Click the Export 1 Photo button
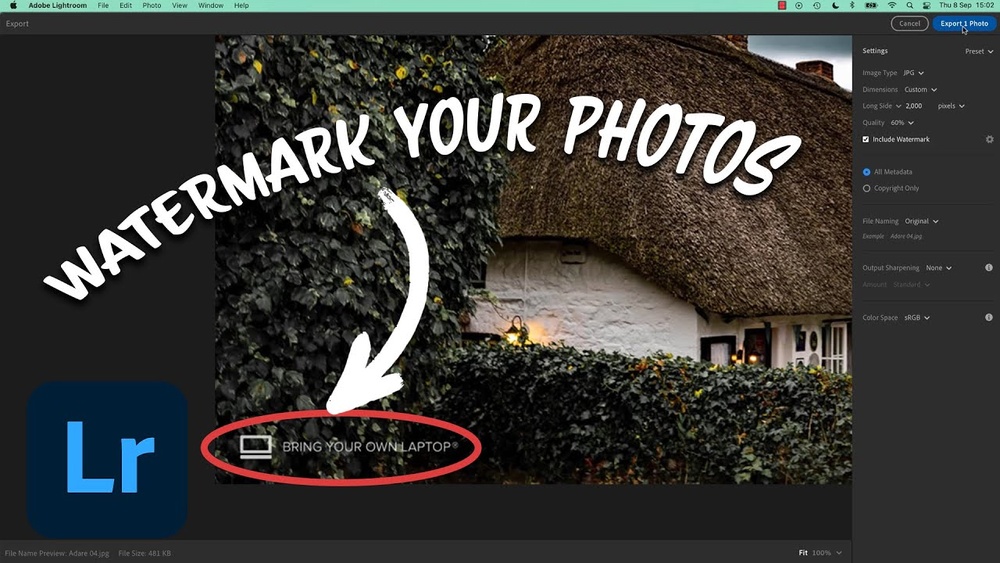The image size is (1000, 563). [964, 24]
